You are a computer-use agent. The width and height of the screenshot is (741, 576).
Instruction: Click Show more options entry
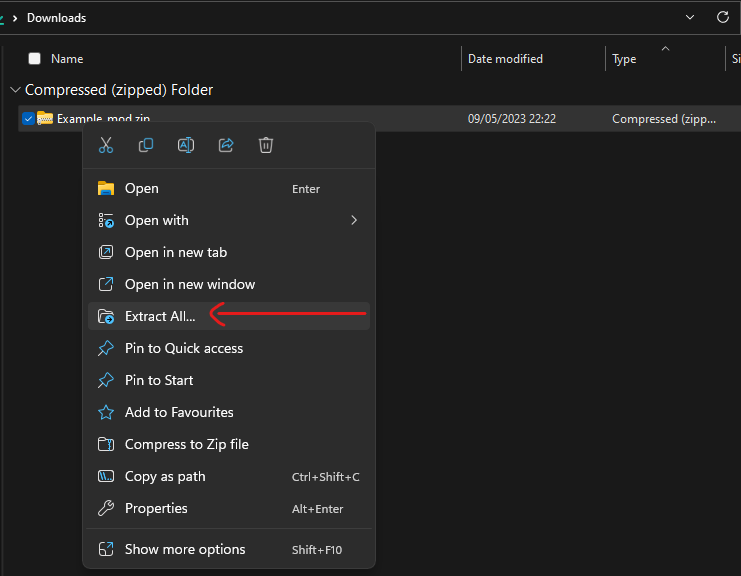[185, 549]
